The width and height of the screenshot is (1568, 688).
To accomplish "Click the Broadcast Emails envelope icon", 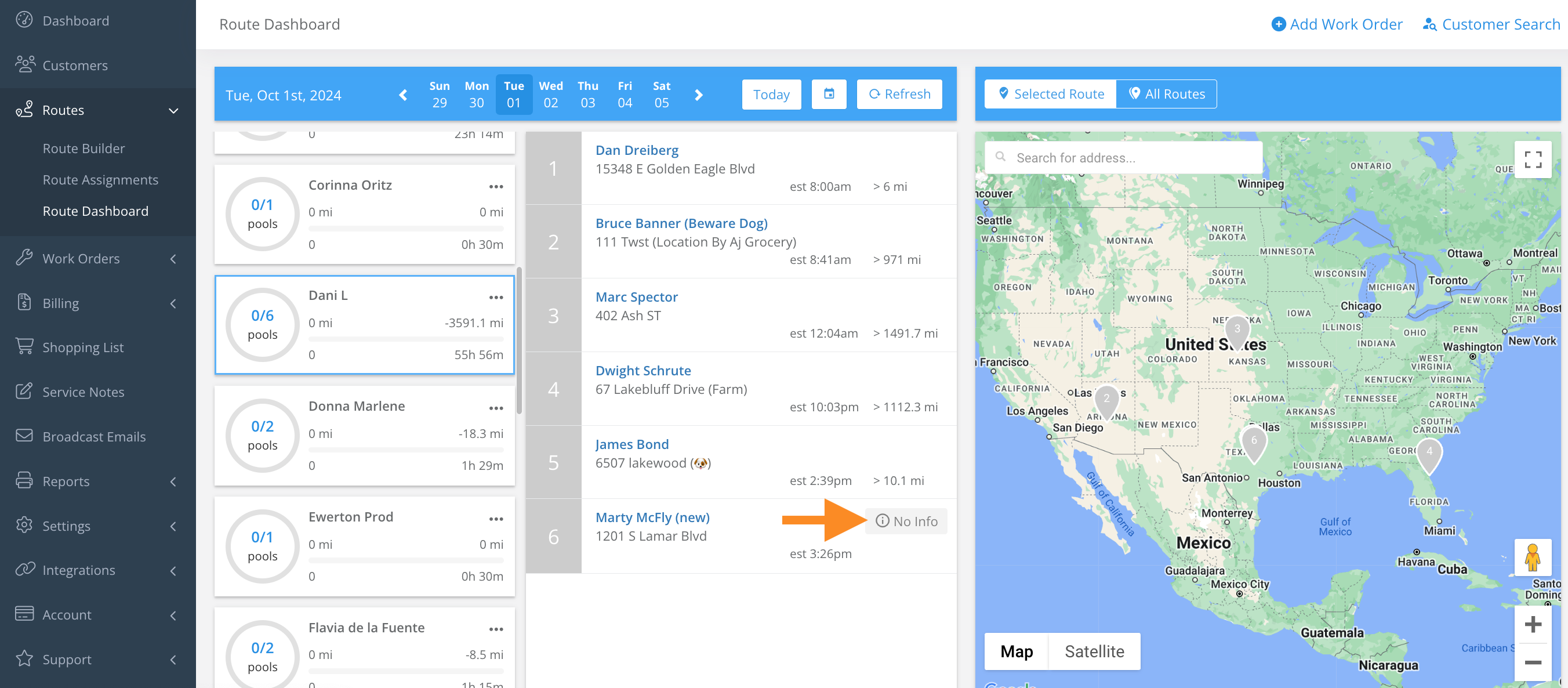I will click(x=24, y=436).
